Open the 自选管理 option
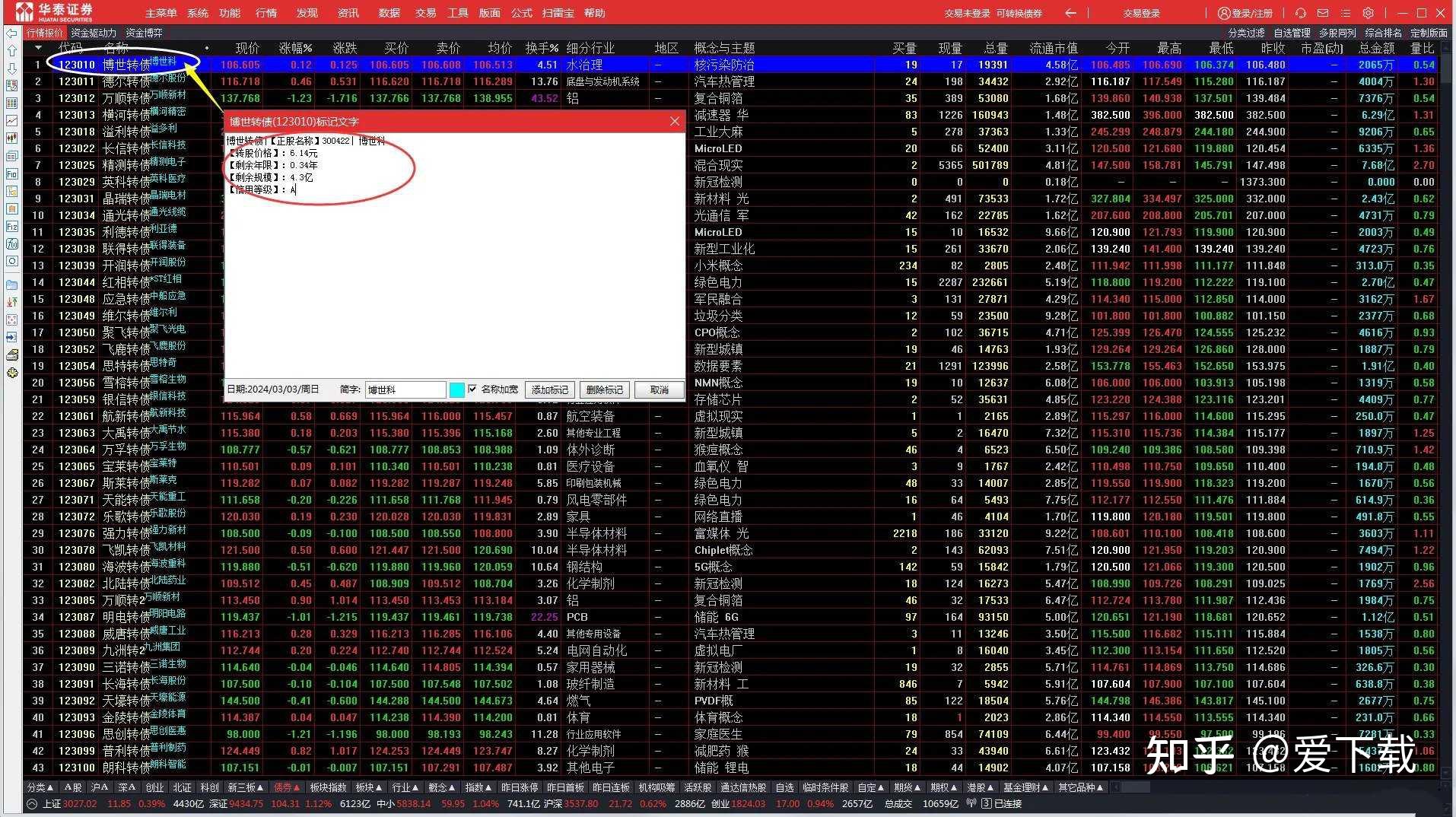 pyautogui.click(x=1292, y=33)
